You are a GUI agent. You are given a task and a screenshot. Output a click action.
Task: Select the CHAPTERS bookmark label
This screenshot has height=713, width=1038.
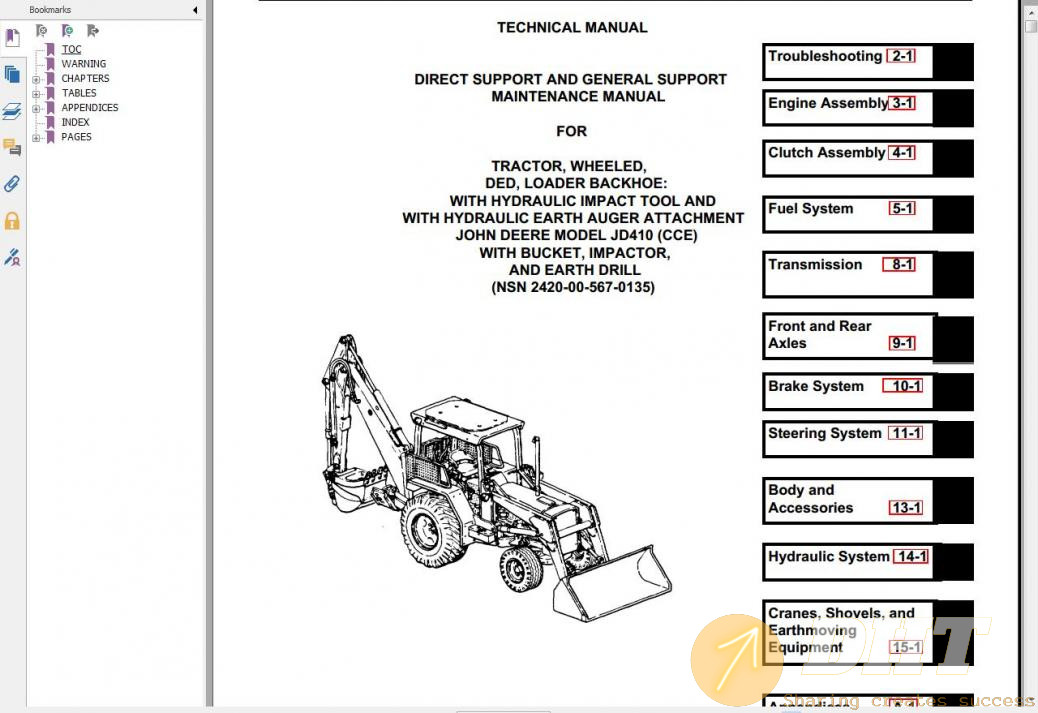click(85, 78)
